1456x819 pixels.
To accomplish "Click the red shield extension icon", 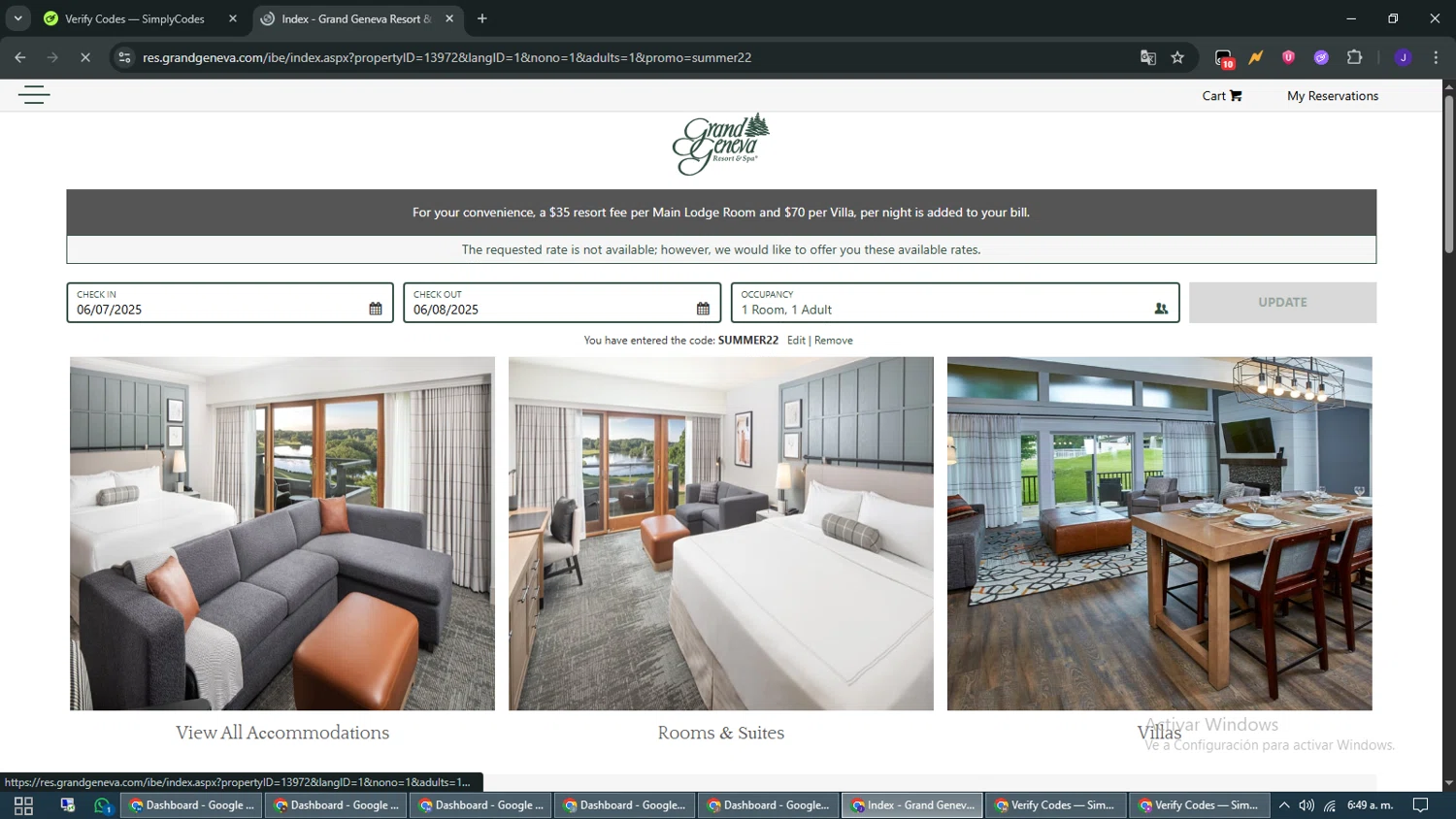I will click(1289, 57).
